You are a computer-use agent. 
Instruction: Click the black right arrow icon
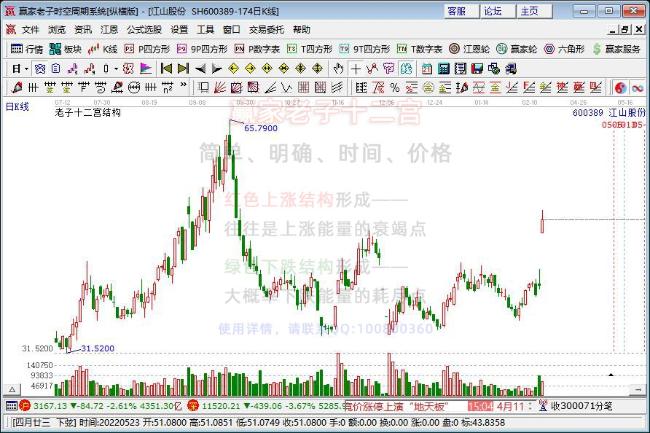point(216,68)
